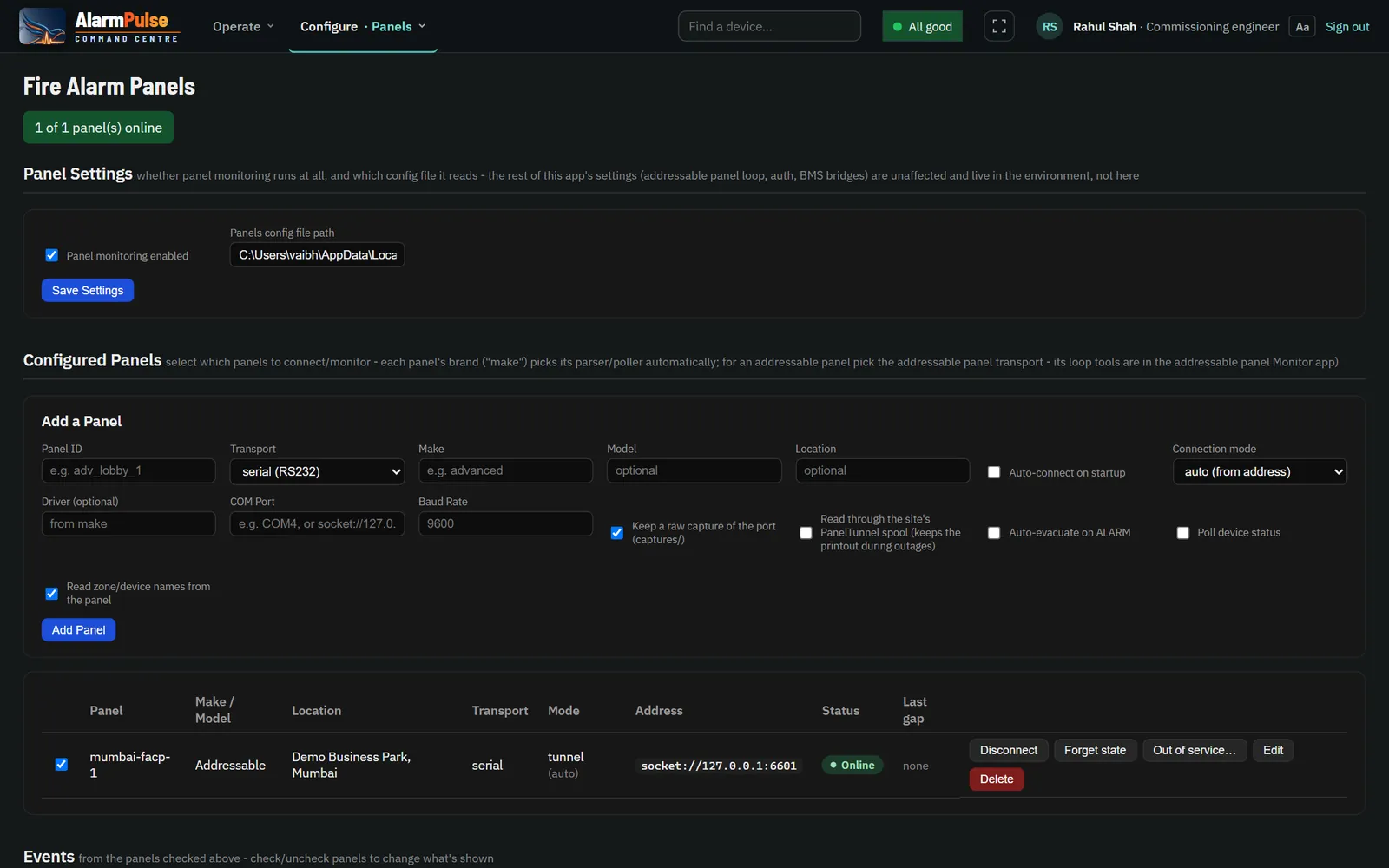1389x868 pixels.
Task: Uncheck Panel monitoring enabled
Action: (x=52, y=255)
